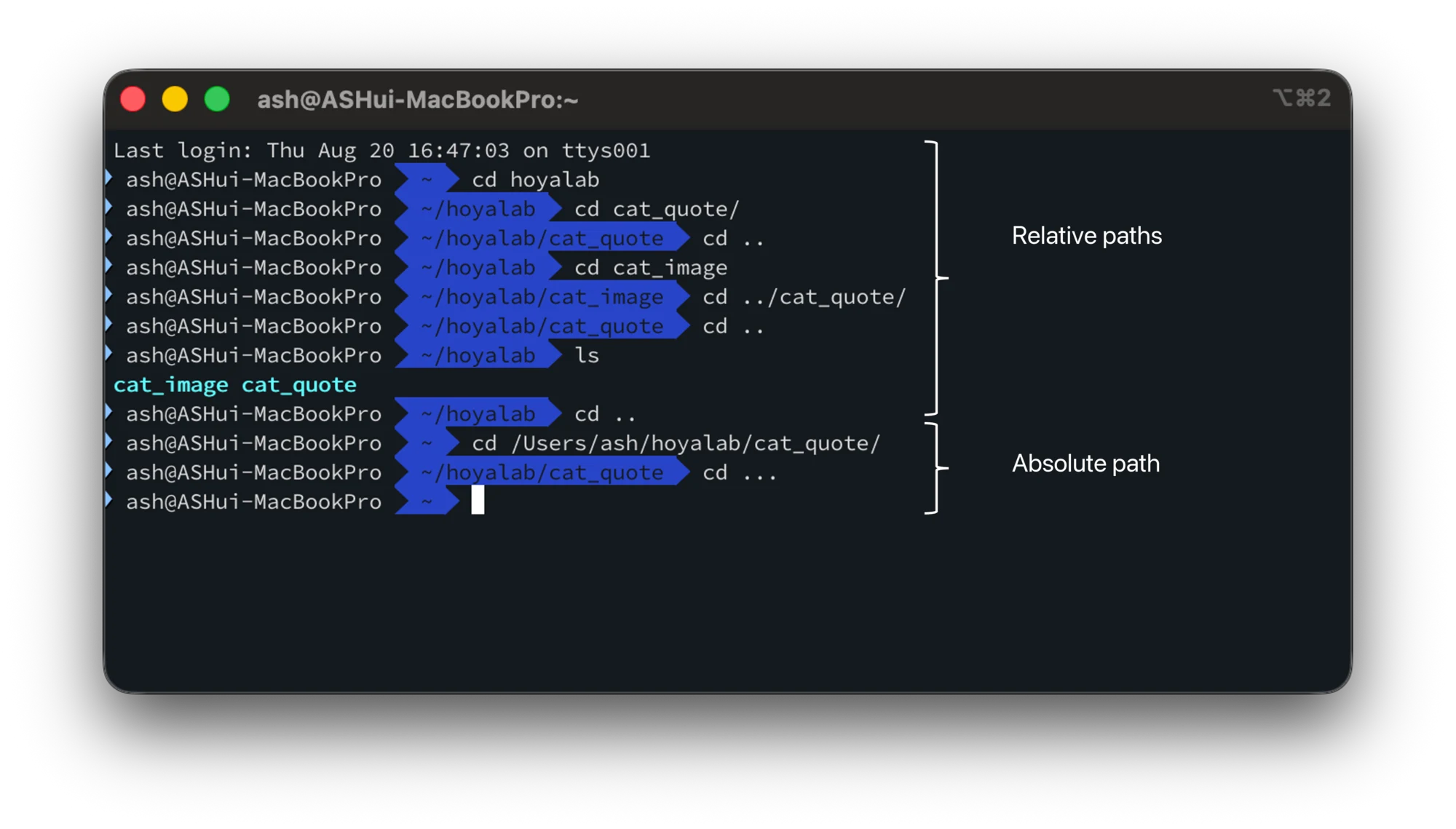Click the 'cd cat_image' command text
Screen dimensions: 1456x829
coord(651,268)
